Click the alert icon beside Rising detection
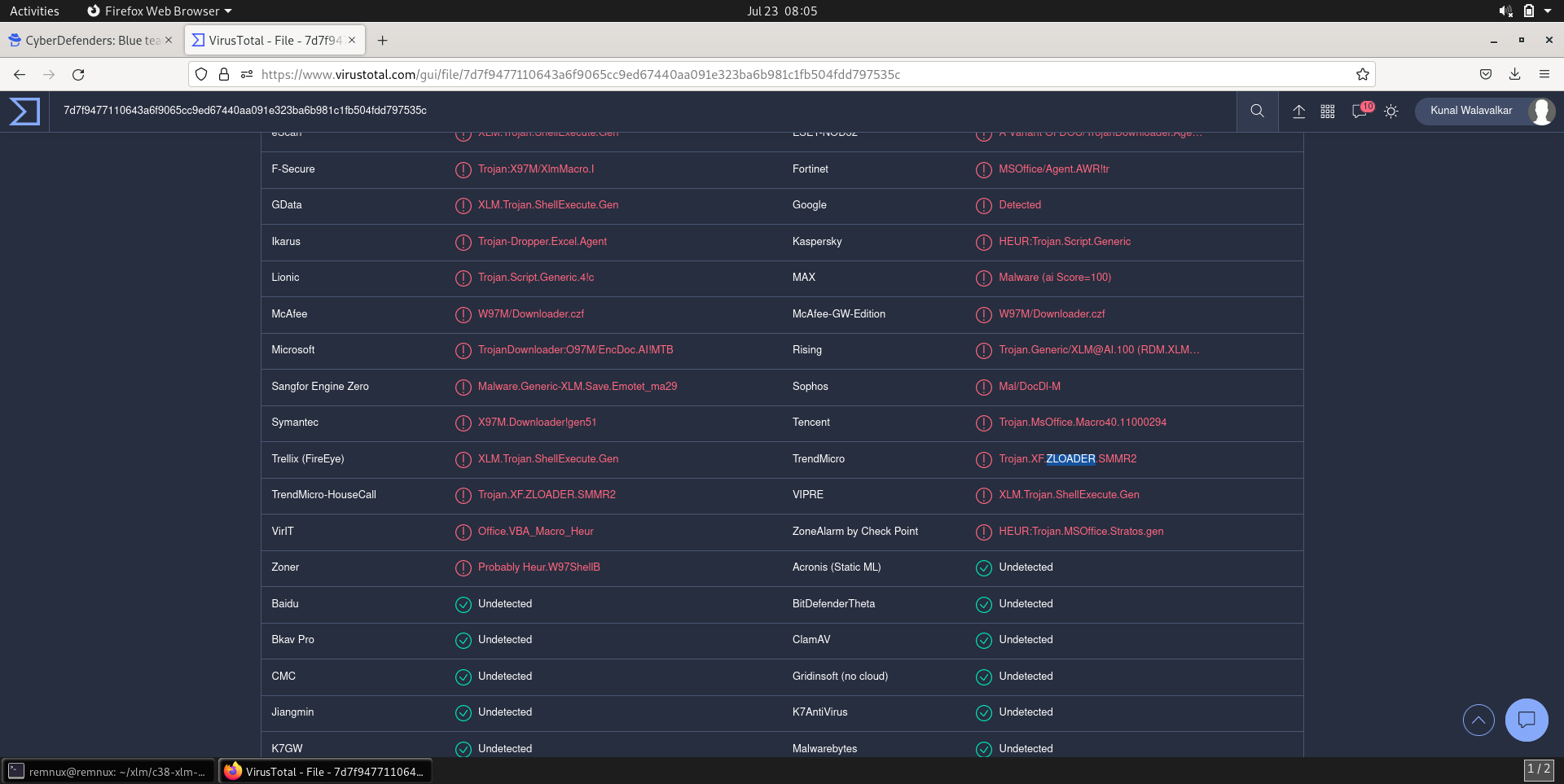This screenshot has height=784, width=1564. [984, 351]
